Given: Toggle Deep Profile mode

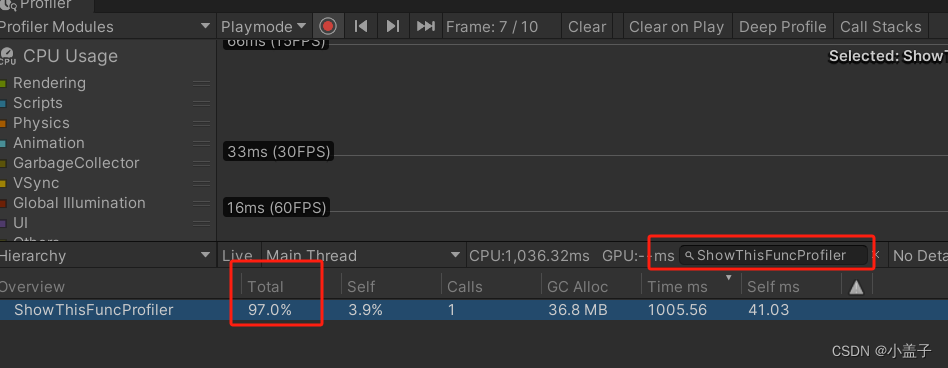Looking at the screenshot, I should pyautogui.click(x=782, y=27).
